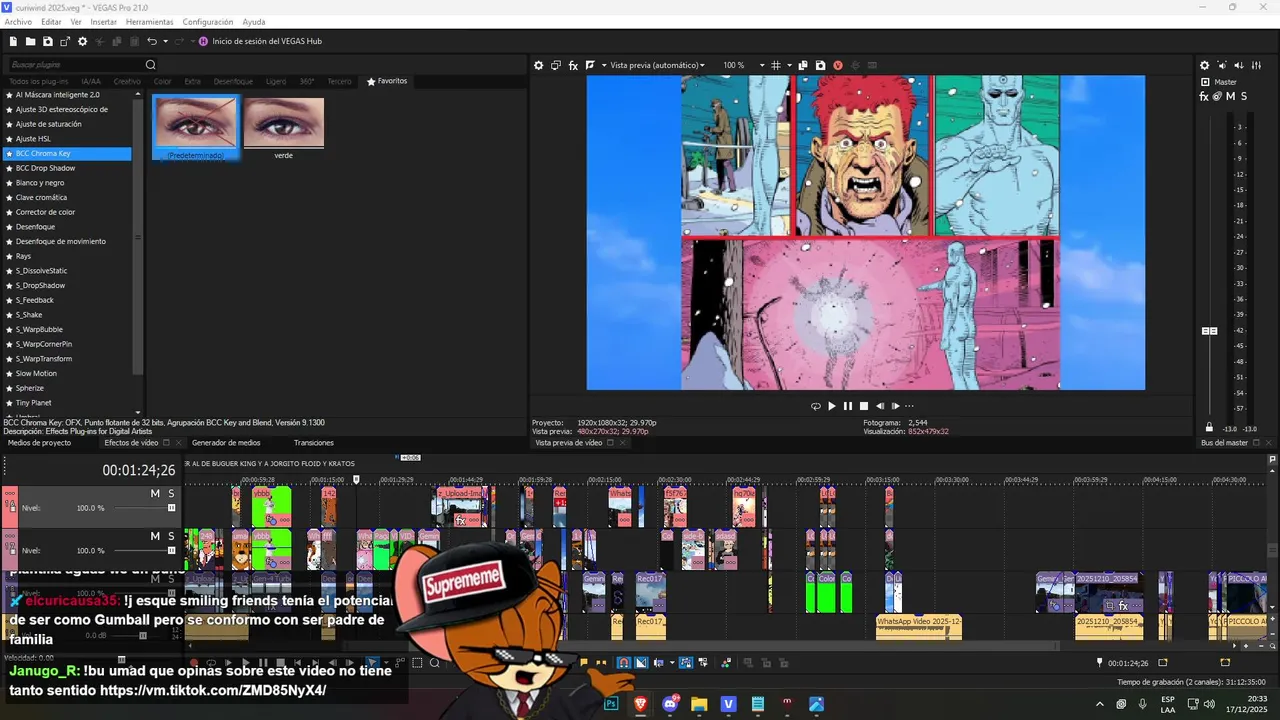The width and height of the screenshot is (1280, 720).
Task: Pick the (Predeterminado) preset thumbnail
Action: click(x=196, y=127)
